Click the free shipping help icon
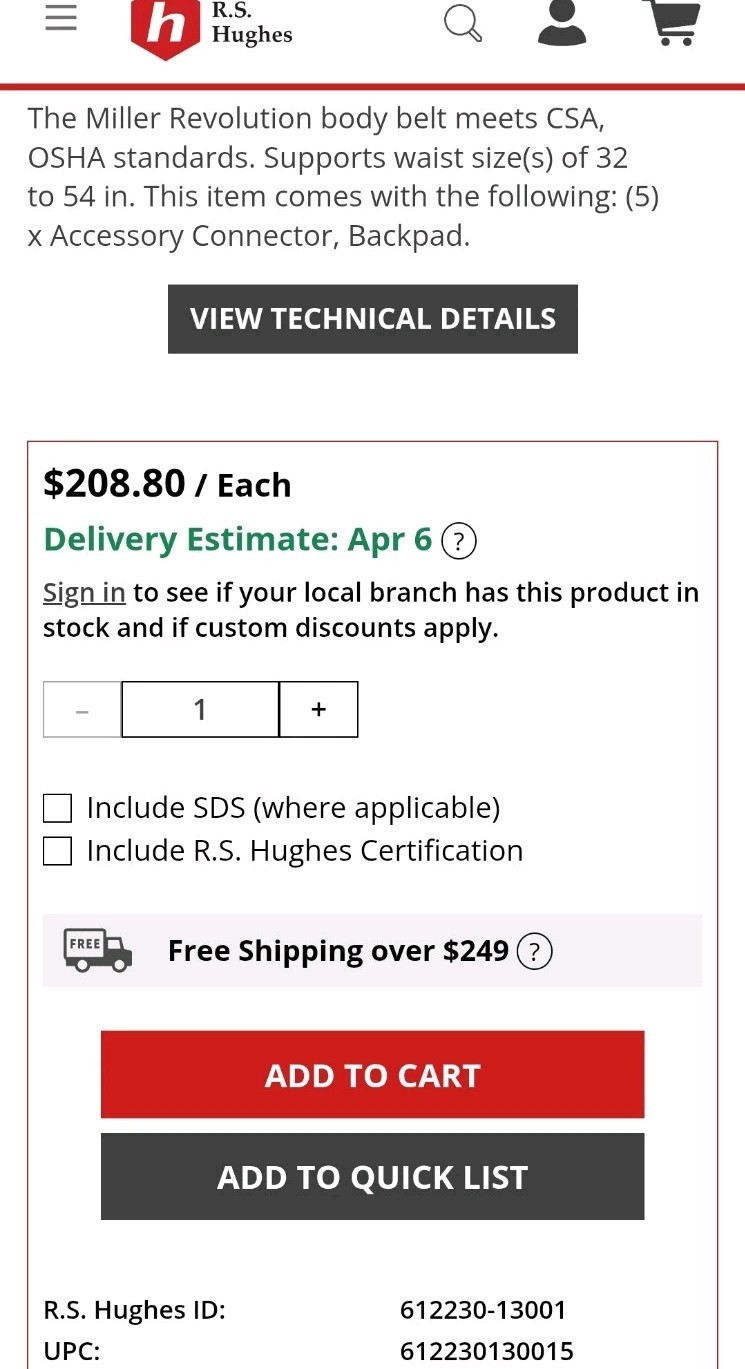 click(x=534, y=951)
